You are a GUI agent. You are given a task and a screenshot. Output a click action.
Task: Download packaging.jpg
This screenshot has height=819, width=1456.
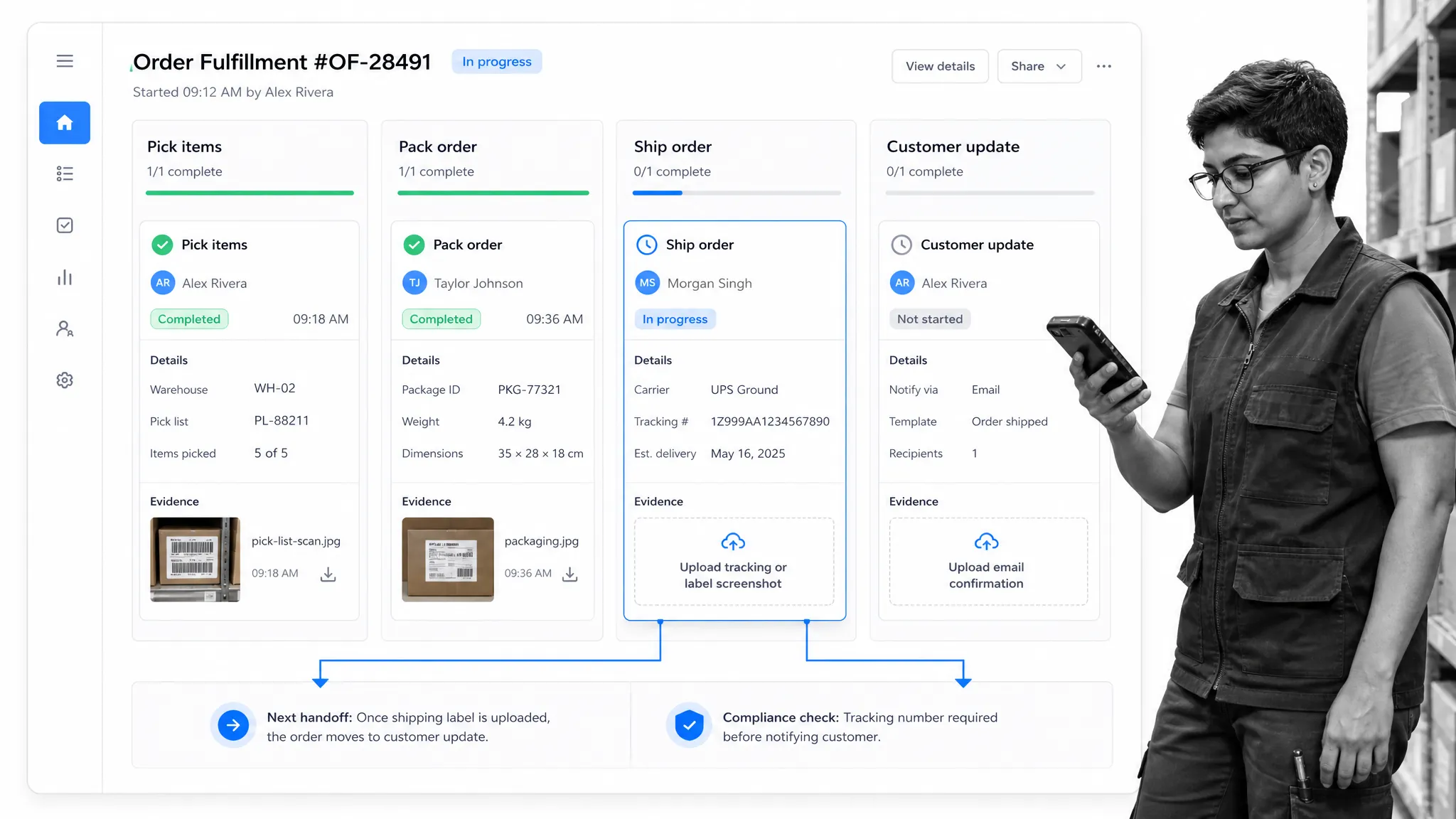(x=569, y=574)
